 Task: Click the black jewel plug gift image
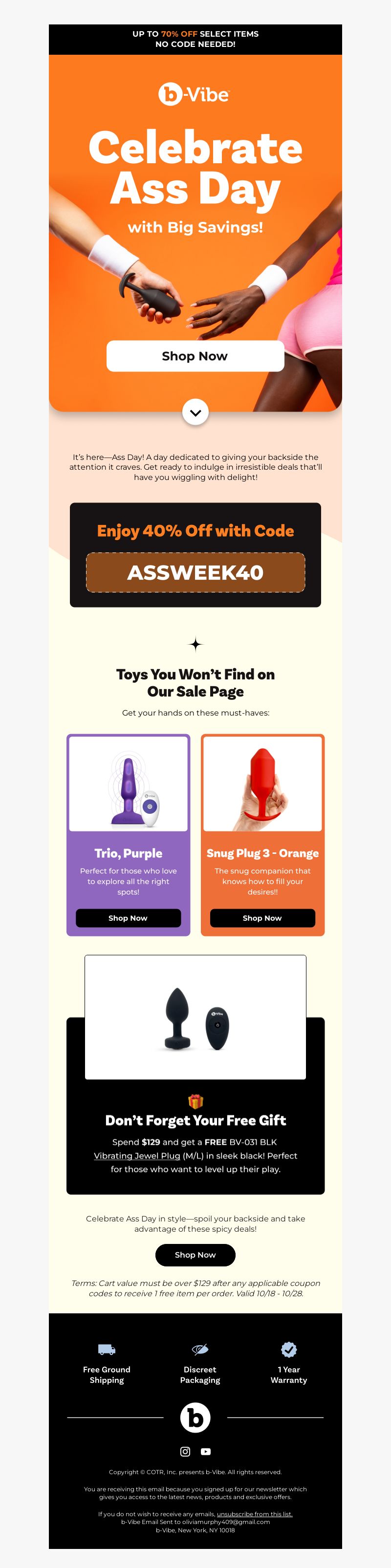point(195,1017)
